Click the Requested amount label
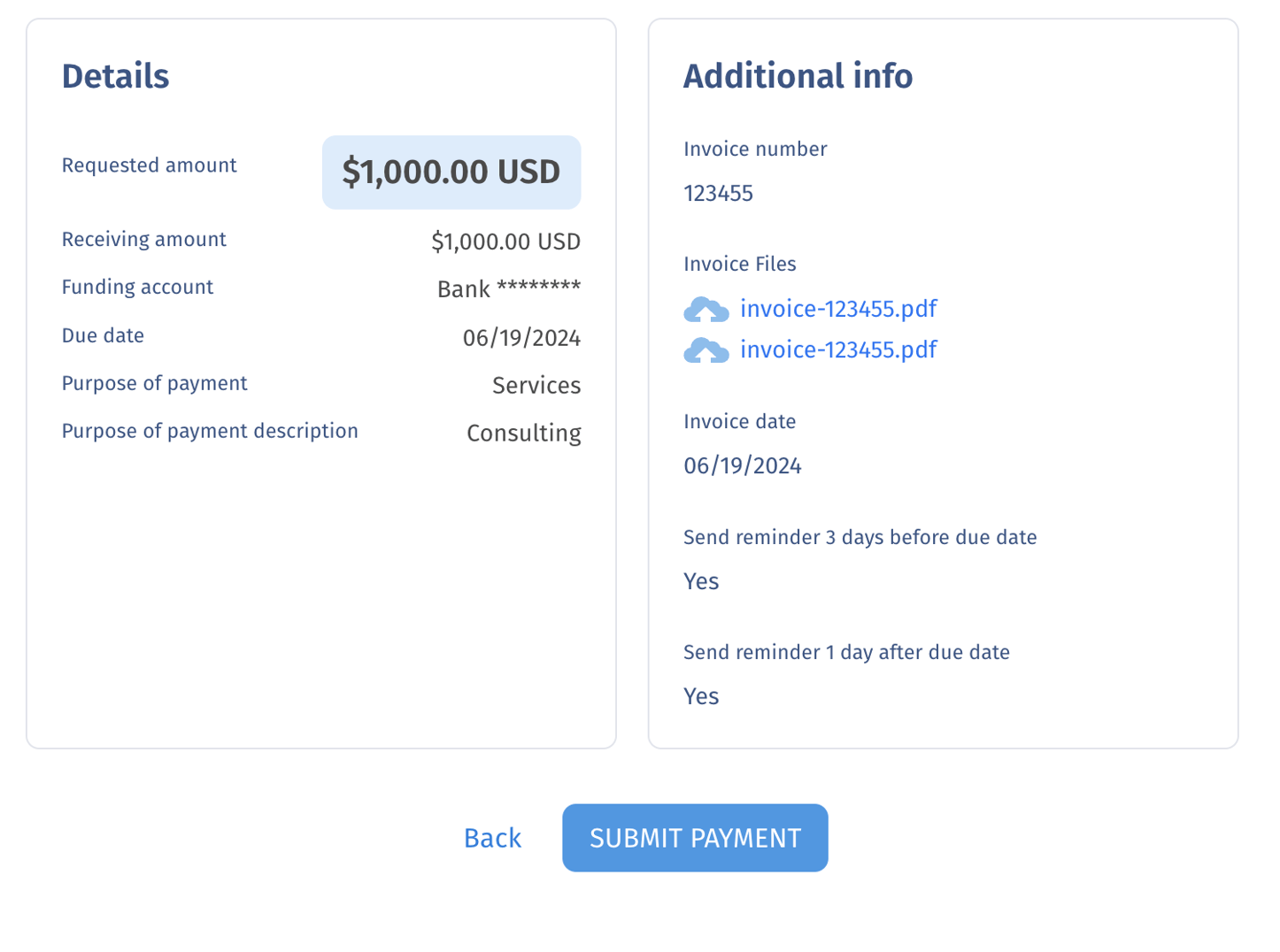This screenshot has width=1280, height=952. [x=149, y=165]
